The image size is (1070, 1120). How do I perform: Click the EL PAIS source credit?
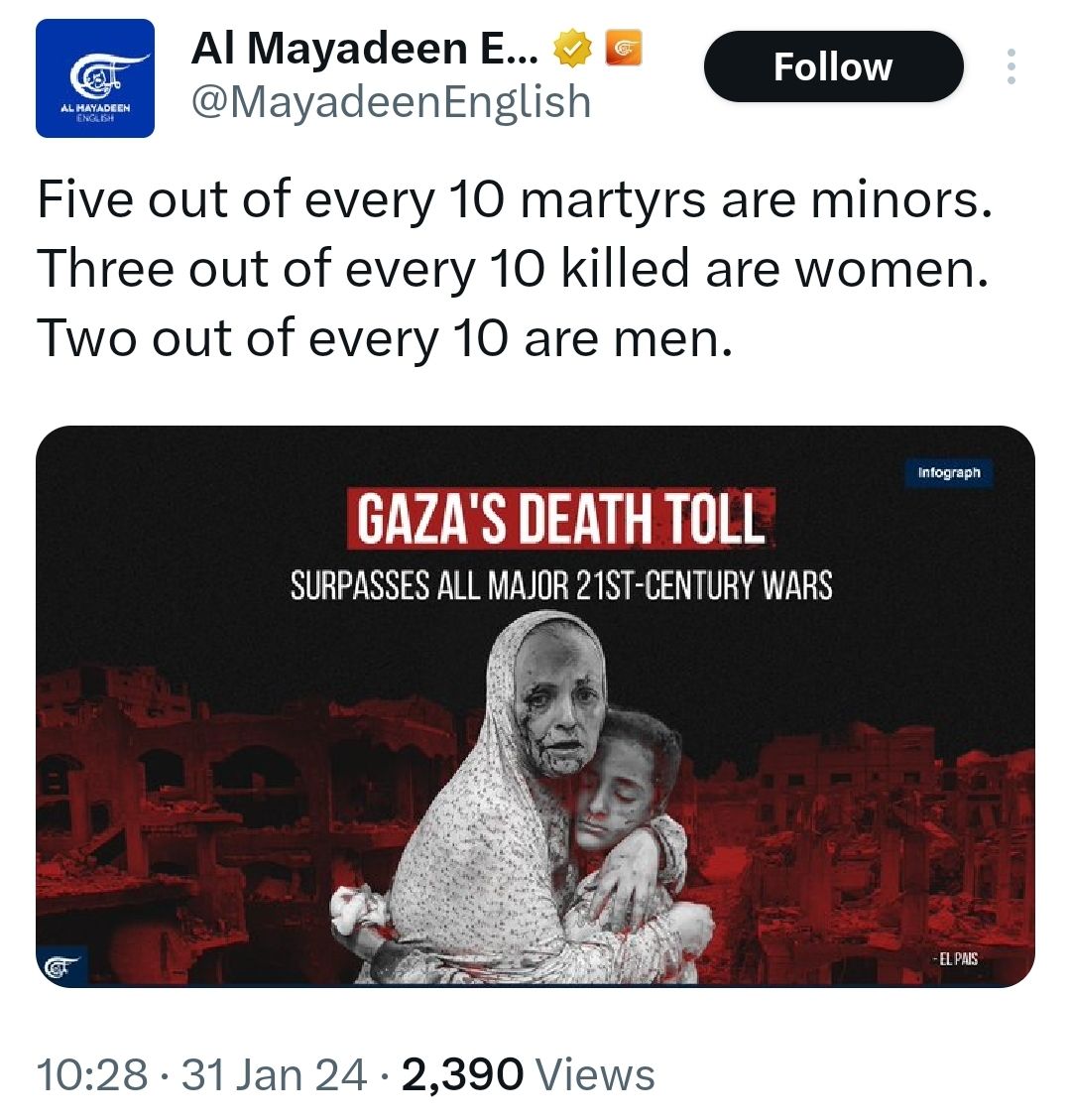[955, 959]
